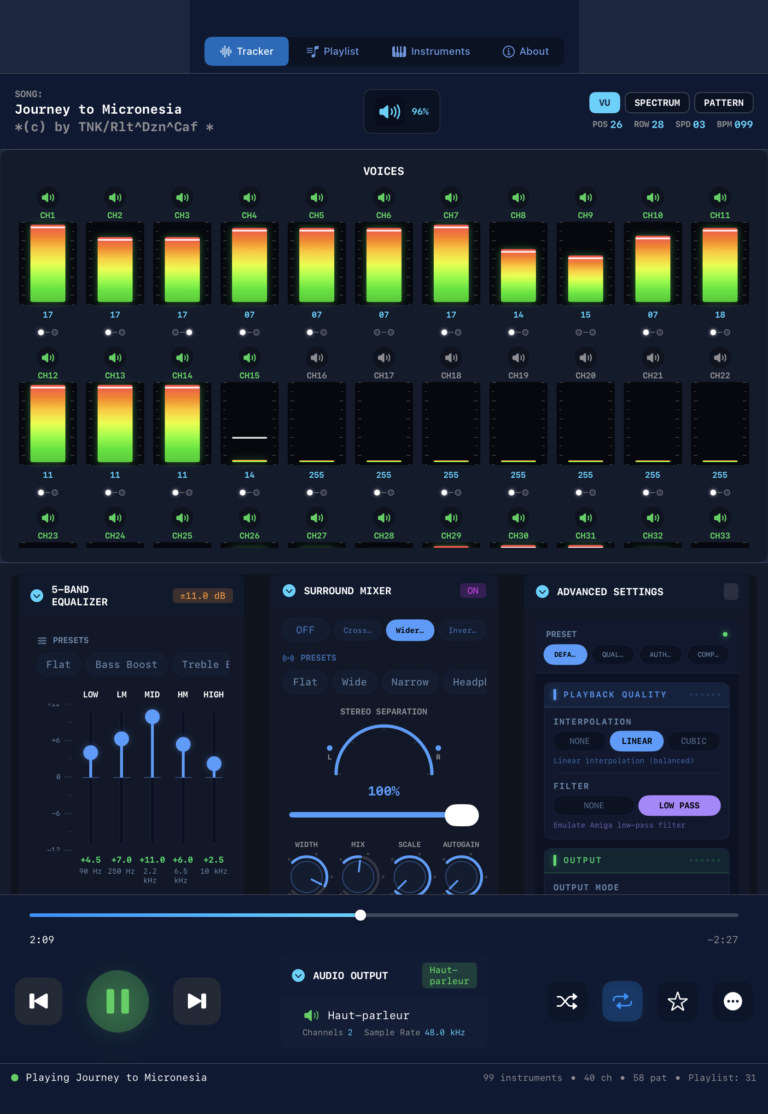Toggle the repeat loop icon
Viewport: 768px width, 1114px height.
click(x=622, y=1001)
